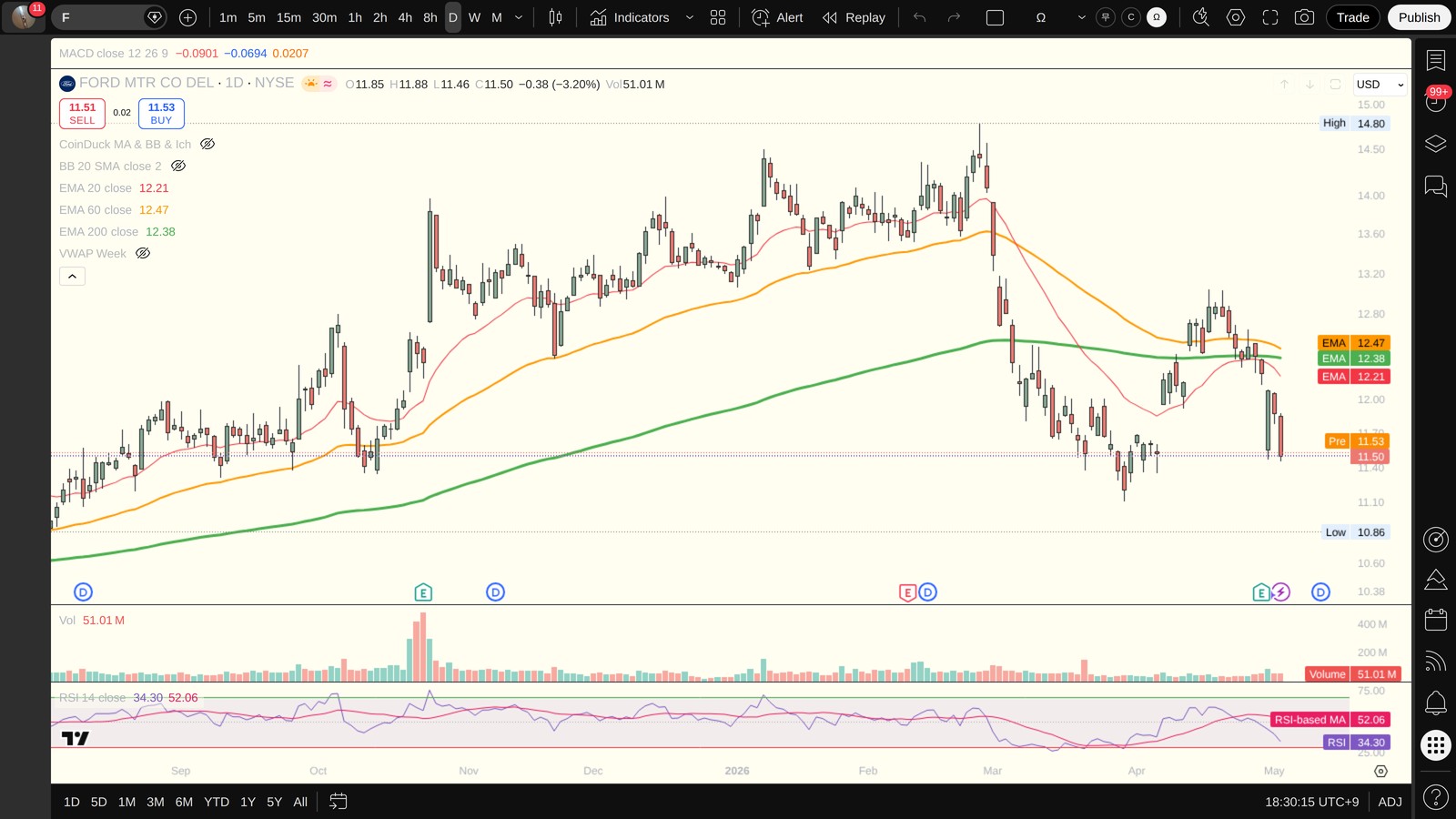Add symbol with the plus circle button
The image size is (1456, 819).
pos(187,17)
